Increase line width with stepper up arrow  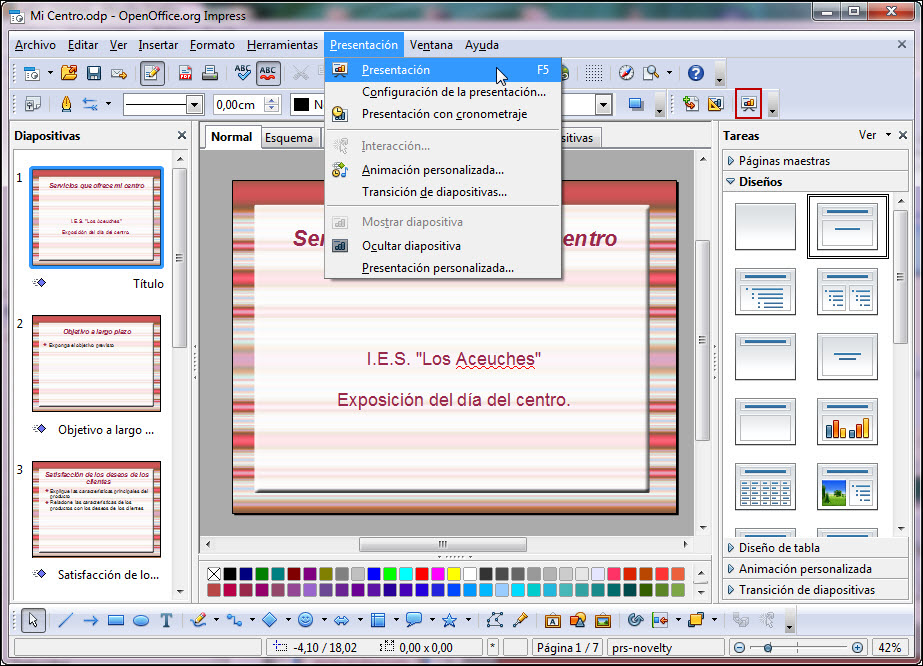pyautogui.click(x=272, y=100)
